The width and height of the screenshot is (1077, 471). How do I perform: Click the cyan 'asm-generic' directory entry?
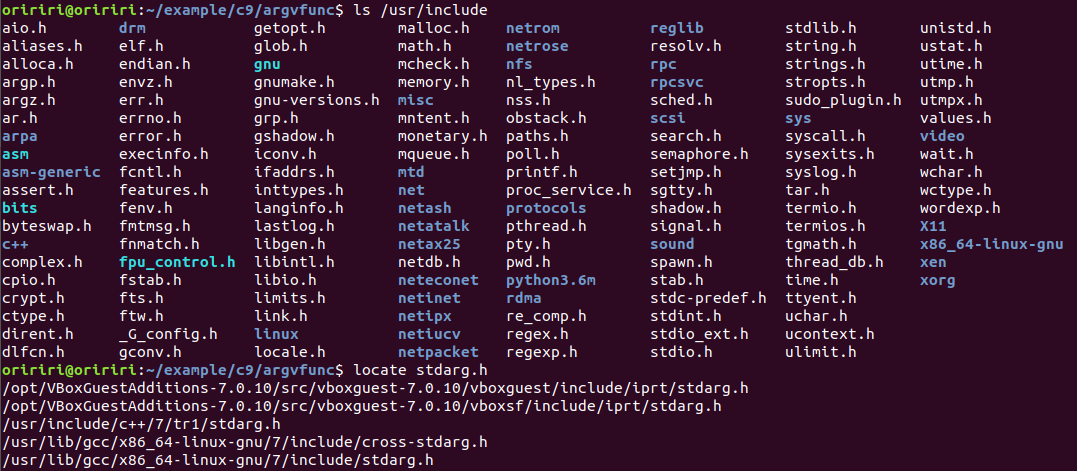(51, 172)
